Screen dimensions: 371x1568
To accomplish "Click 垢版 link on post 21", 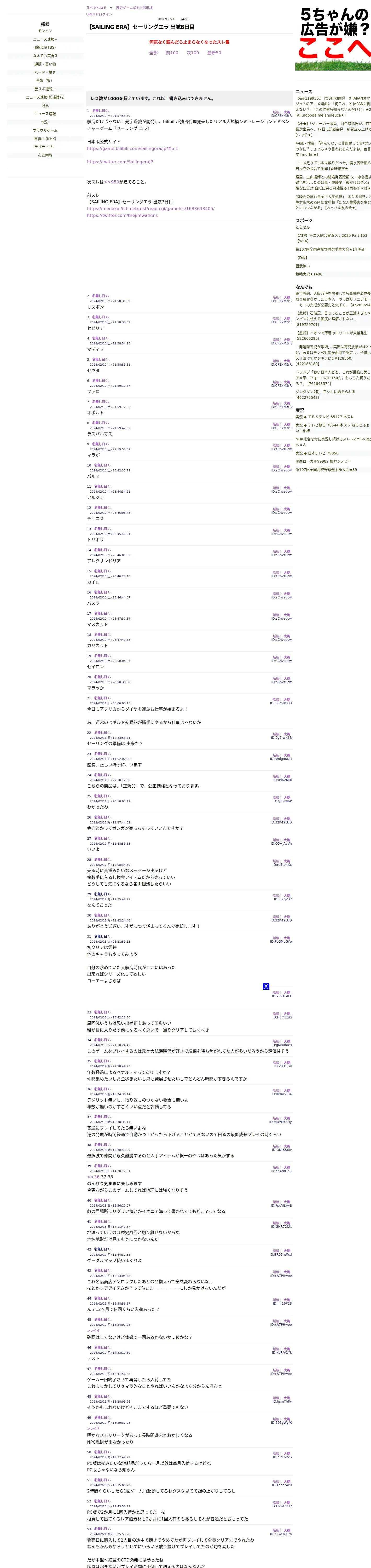I will tap(276, 700).
